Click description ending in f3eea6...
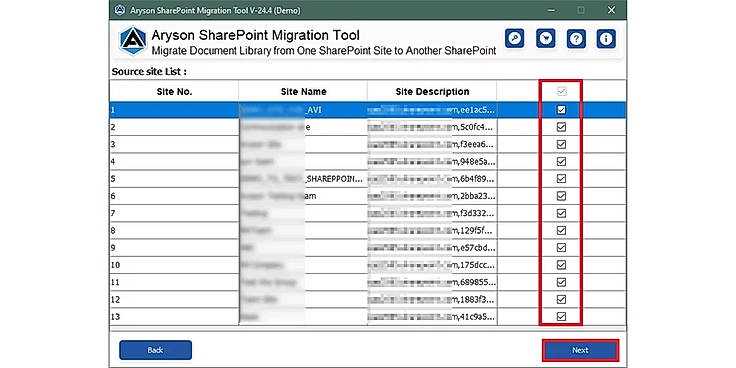Viewport: 736px width, 368px height. (x=432, y=144)
